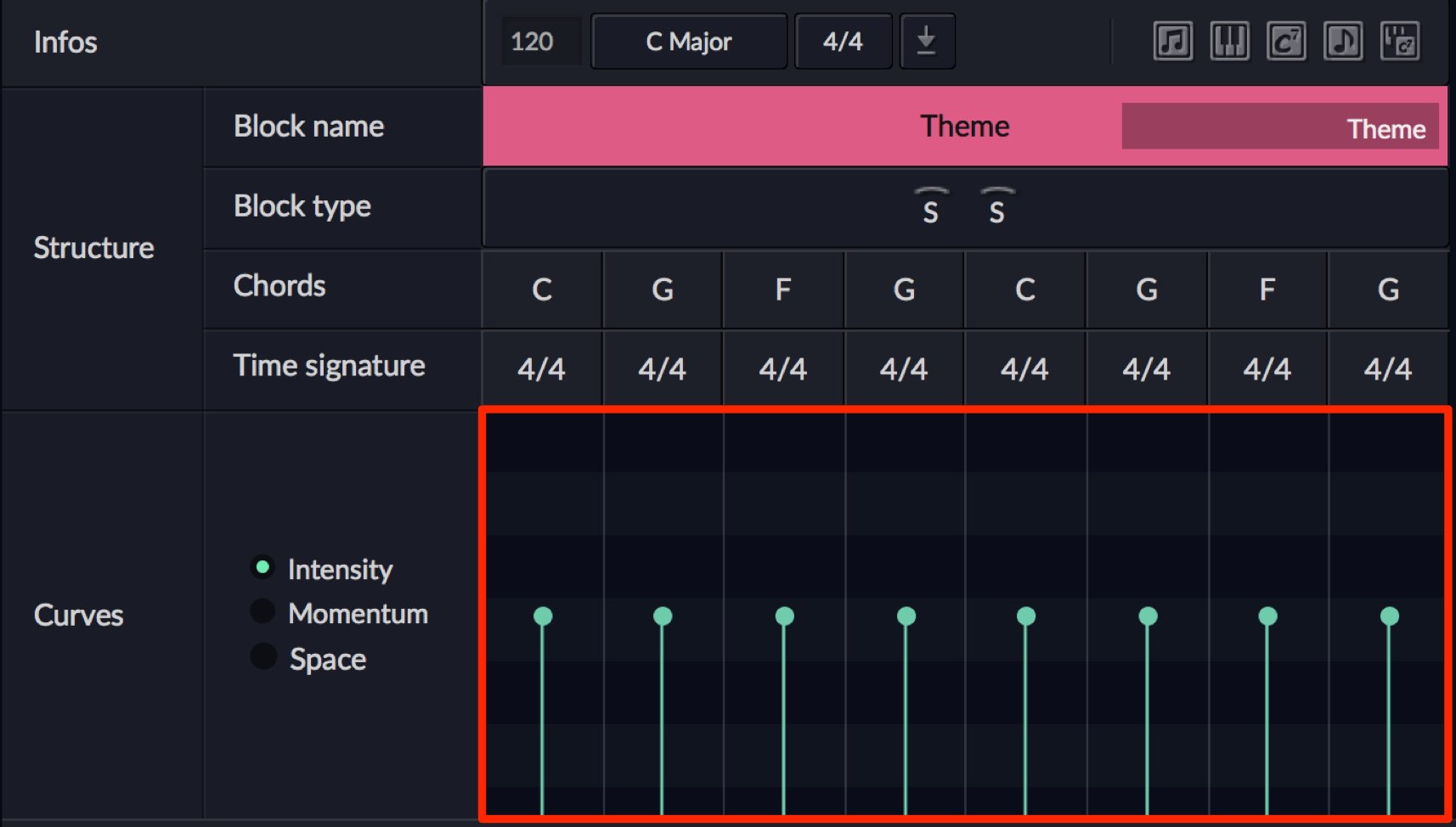Click the first intensity curve point handle
Image resolution: width=1456 pixels, height=827 pixels.
tap(543, 616)
